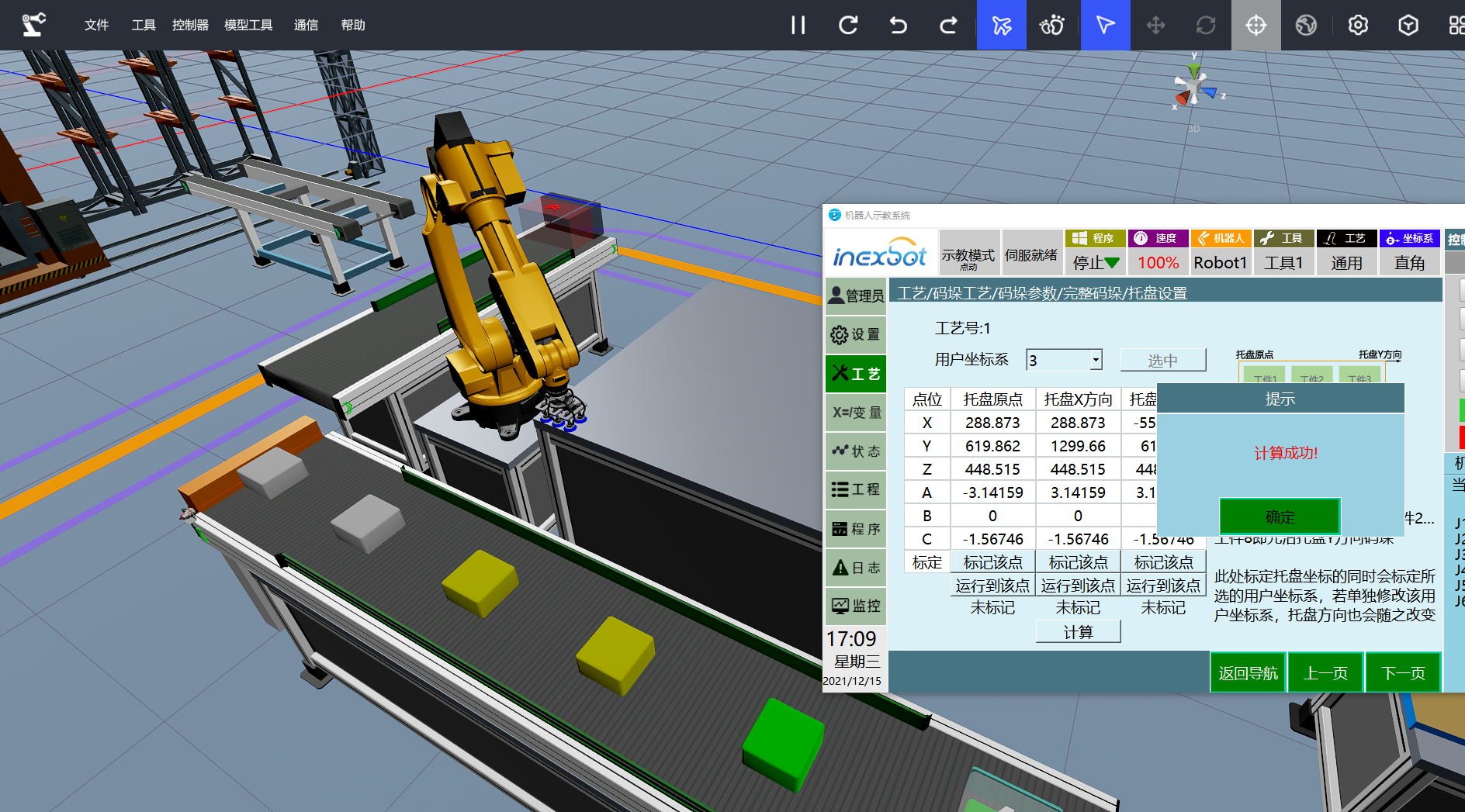Expand the 用户坐标系 combo box arrow
Image resolution: width=1465 pixels, height=812 pixels.
tap(1096, 360)
